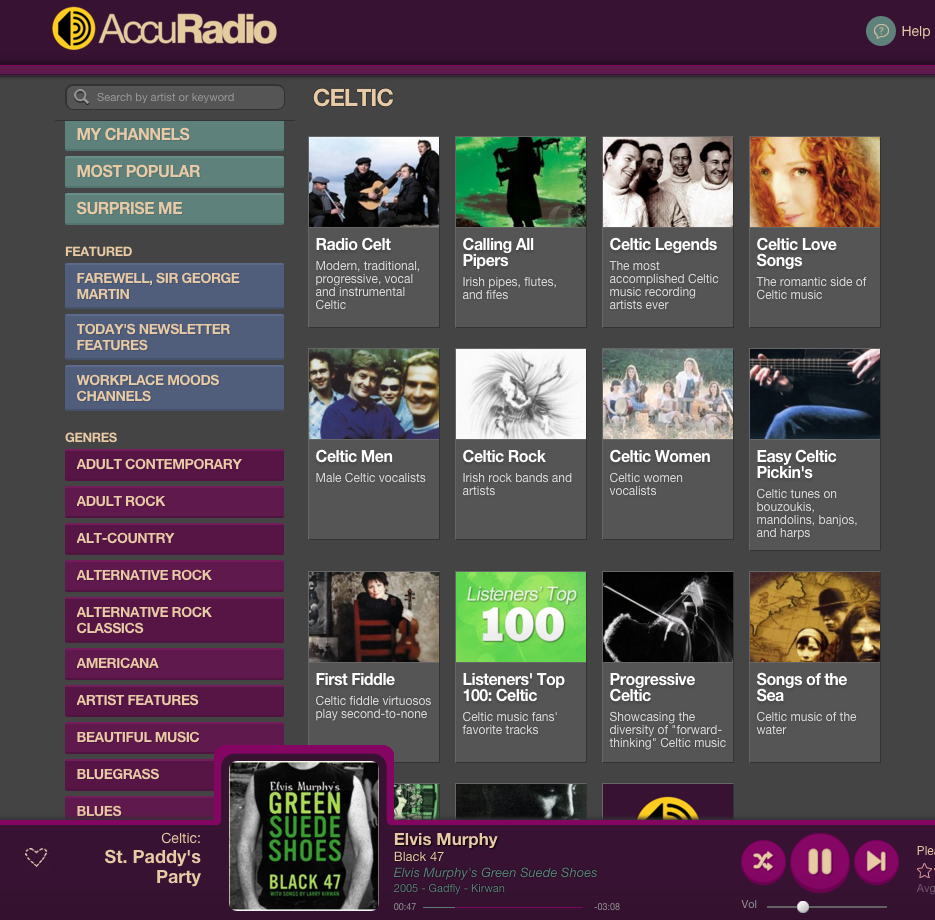Click the Green Suede Shoes album cover

[304, 835]
